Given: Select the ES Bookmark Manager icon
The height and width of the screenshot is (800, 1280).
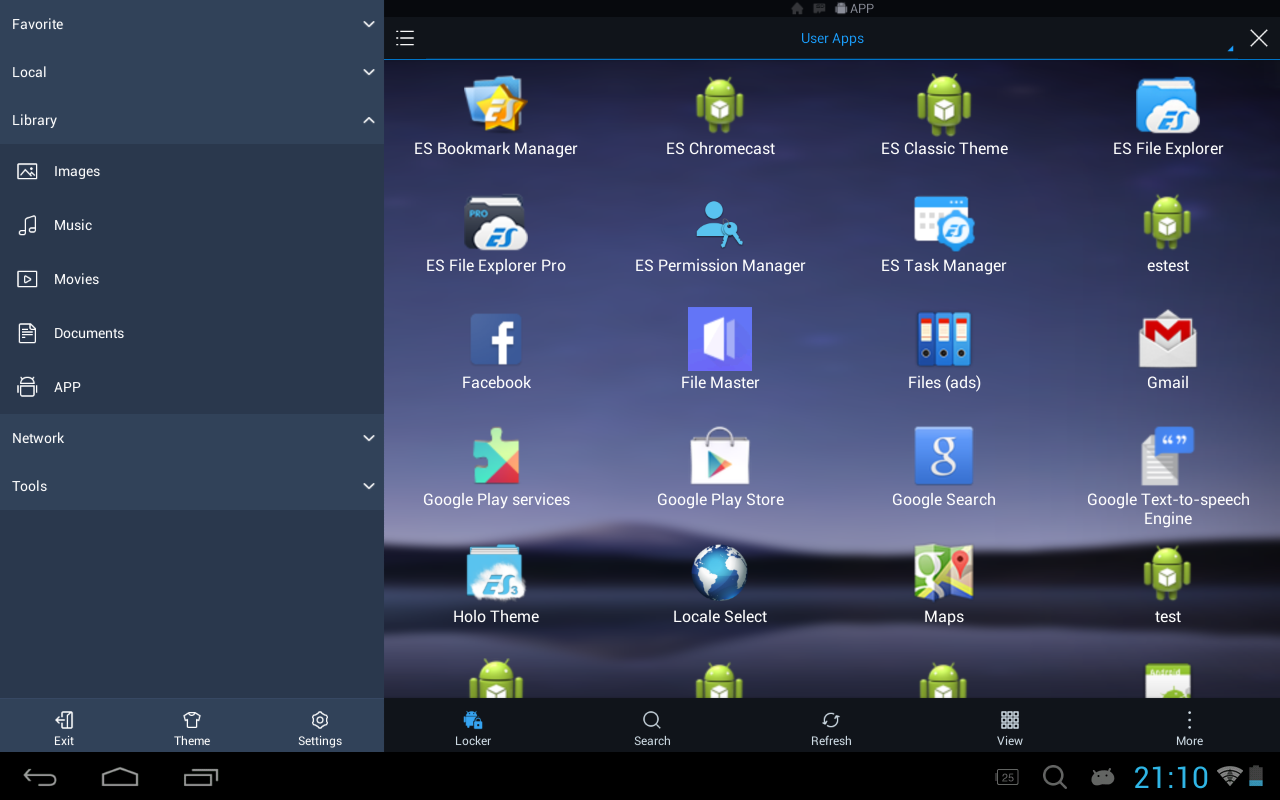Looking at the screenshot, I should tap(496, 106).
